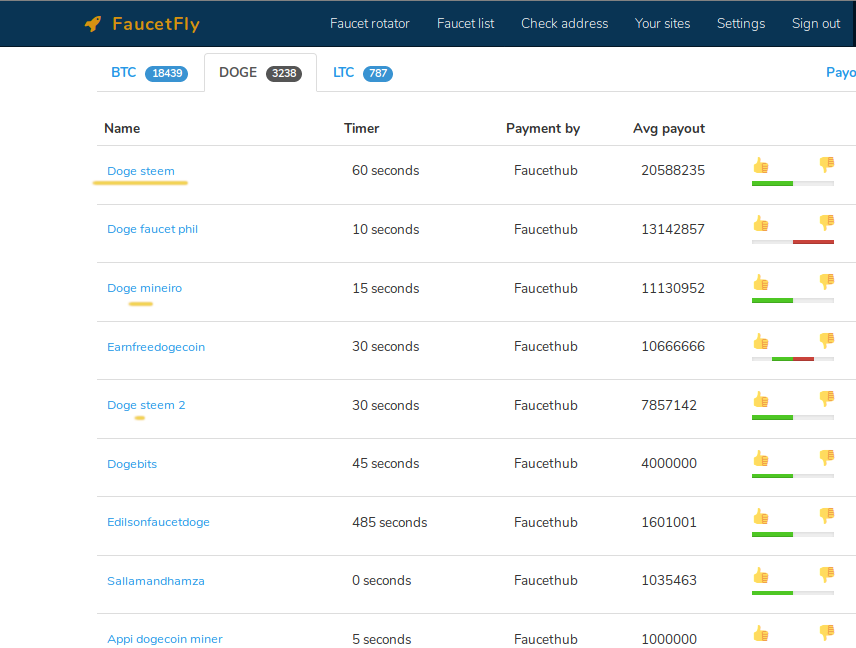Dislike the Dogebits faucet
Screen dimensions: 856x648
[827, 457]
